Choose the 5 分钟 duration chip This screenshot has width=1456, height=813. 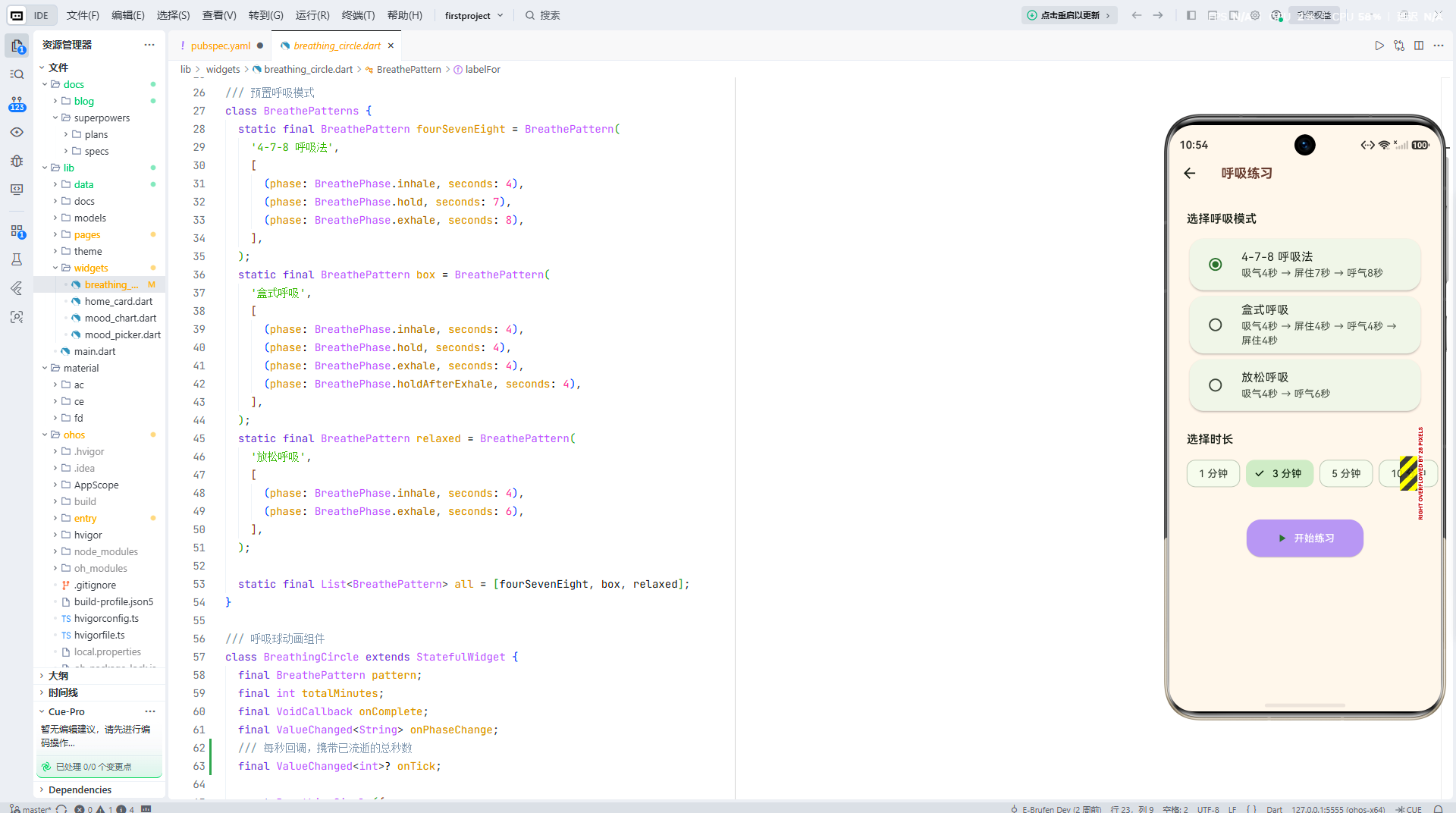pos(1346,473)
